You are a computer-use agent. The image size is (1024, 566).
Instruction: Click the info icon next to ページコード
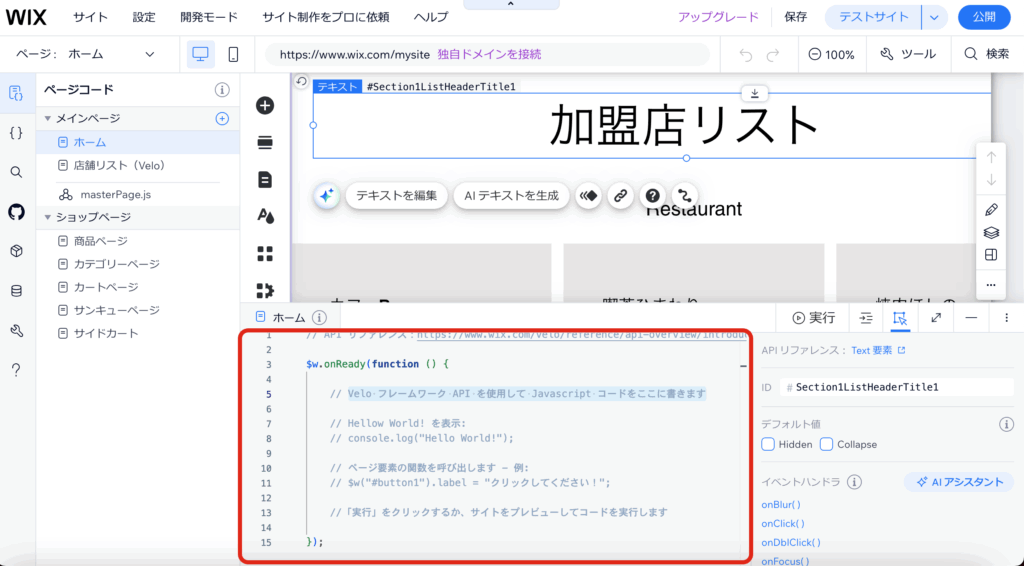[222, 90]
